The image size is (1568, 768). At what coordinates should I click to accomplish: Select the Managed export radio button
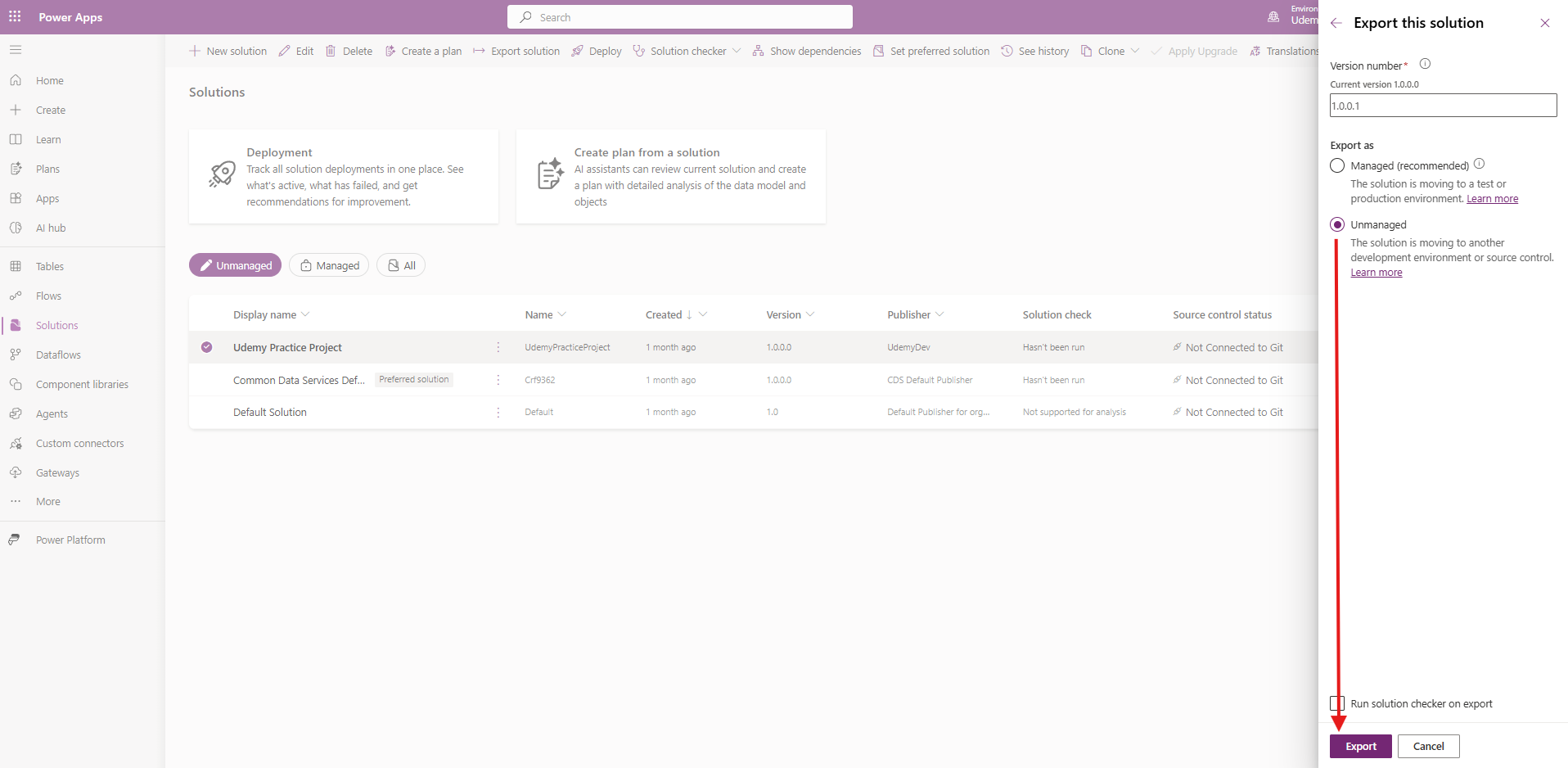tap(1337, 165)
